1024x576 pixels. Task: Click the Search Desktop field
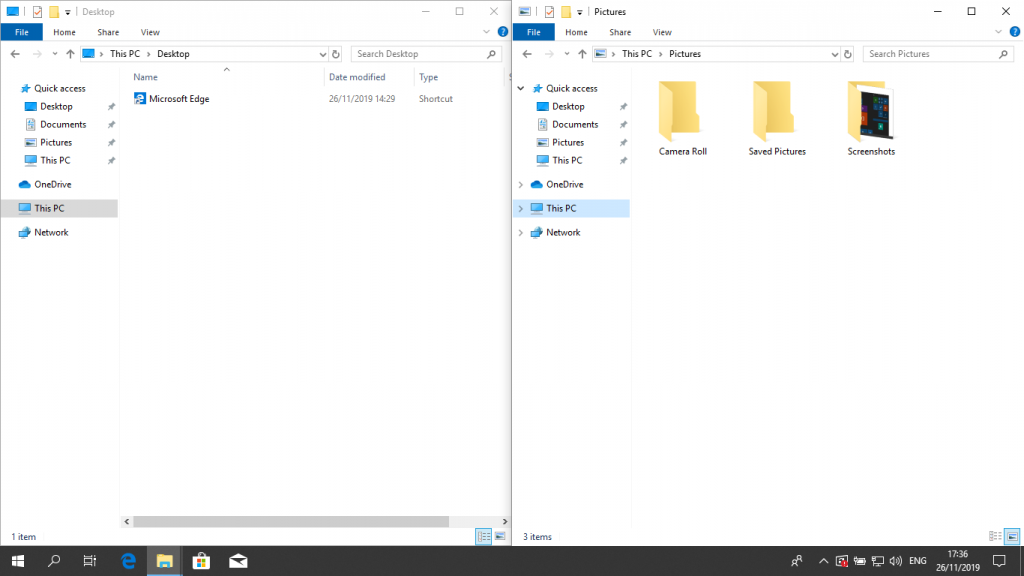tap(426, 54)
